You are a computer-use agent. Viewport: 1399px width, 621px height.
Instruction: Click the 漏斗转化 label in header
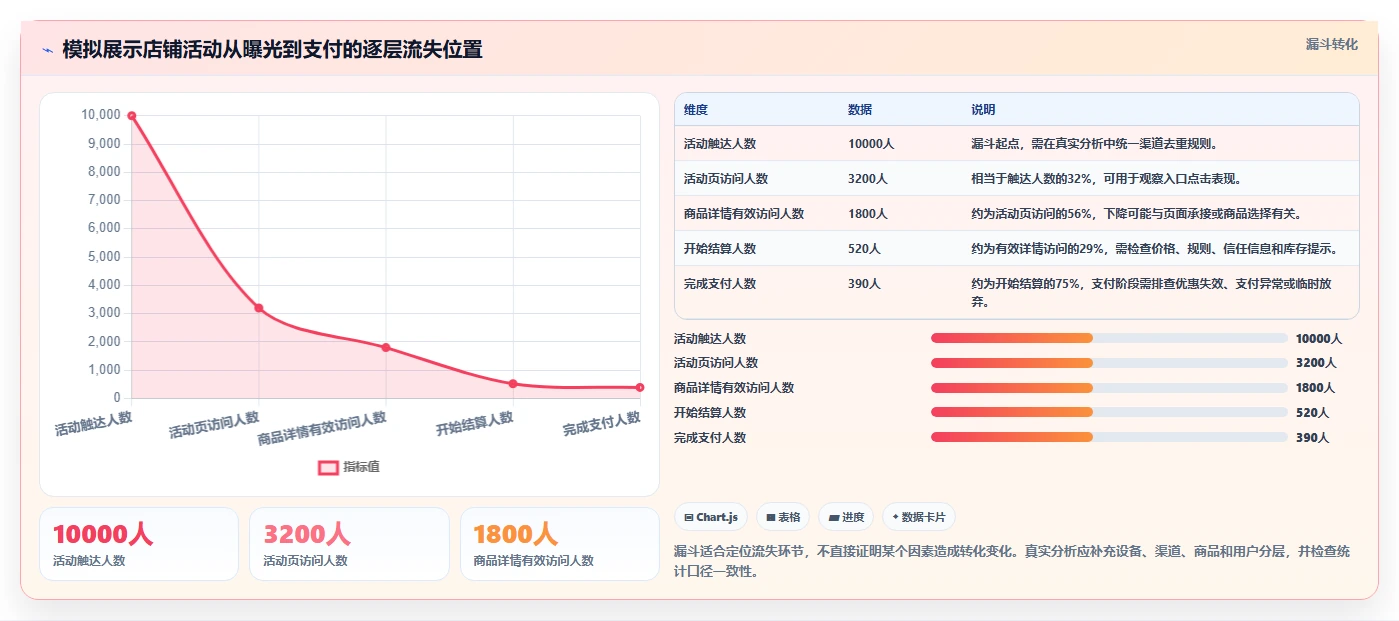(1332, 44)
